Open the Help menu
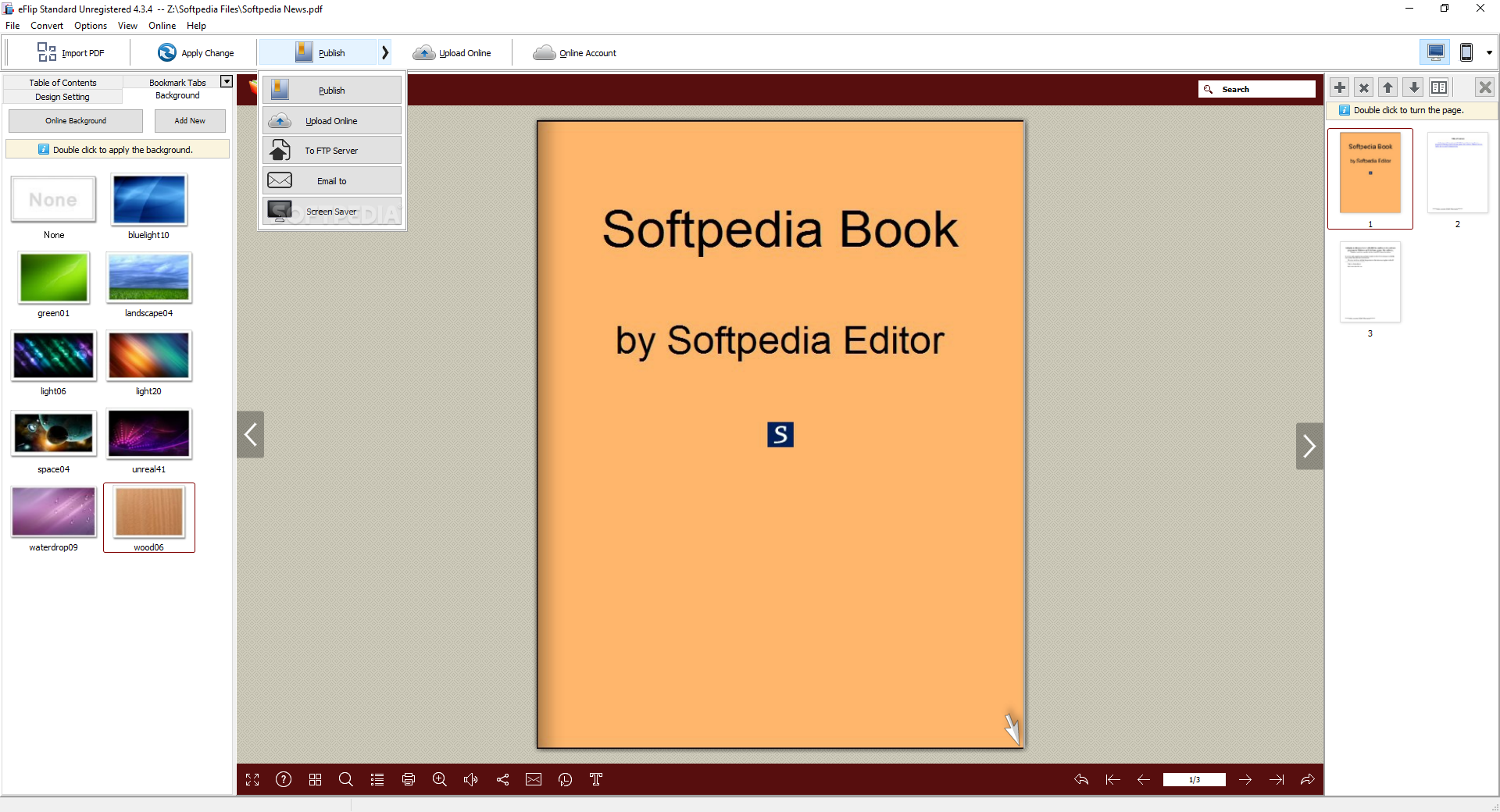The height and width of the screenshot is (812, 1500). pyautogui.click(x=196, y=26)
